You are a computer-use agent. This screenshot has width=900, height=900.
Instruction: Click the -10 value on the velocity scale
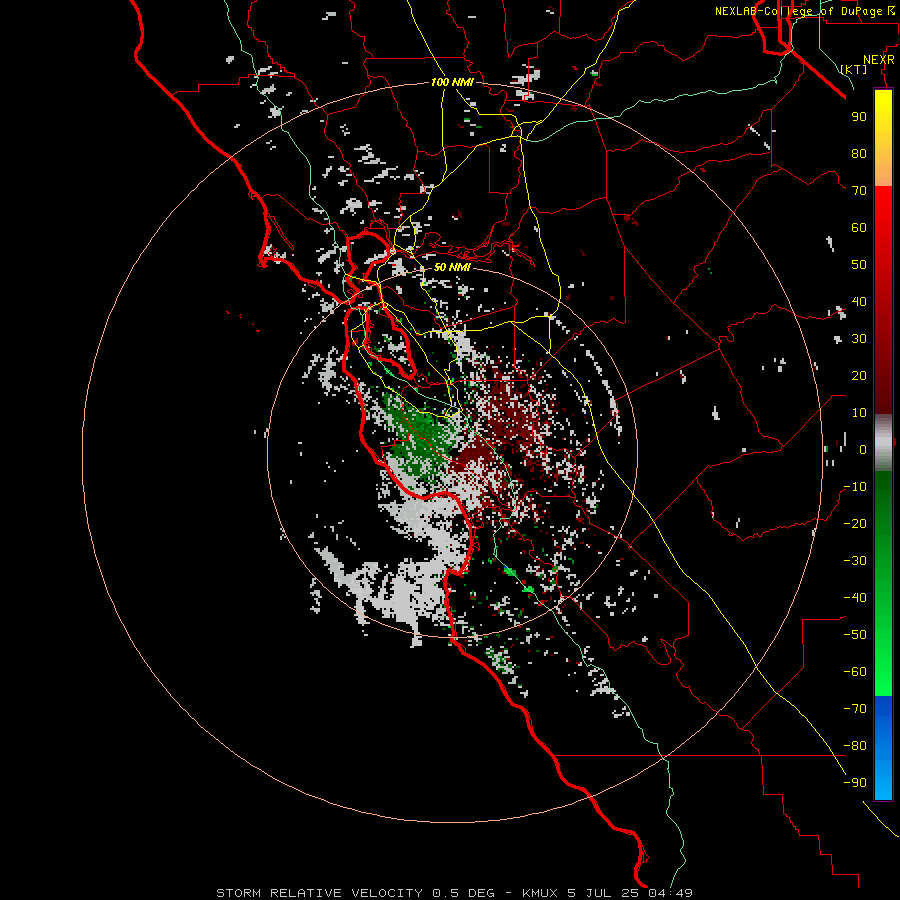[855, 487]
